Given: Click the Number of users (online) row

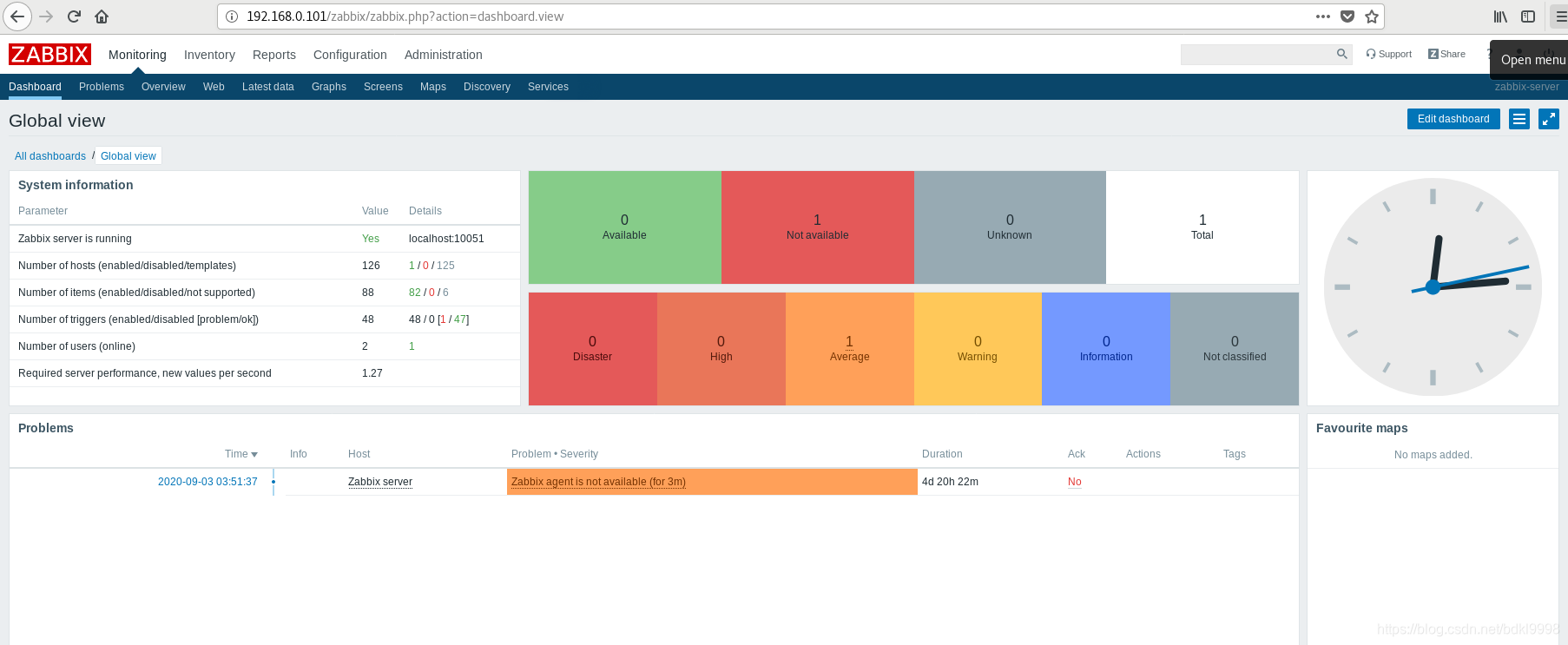Looking at the screenshot, I should (265, 346).
